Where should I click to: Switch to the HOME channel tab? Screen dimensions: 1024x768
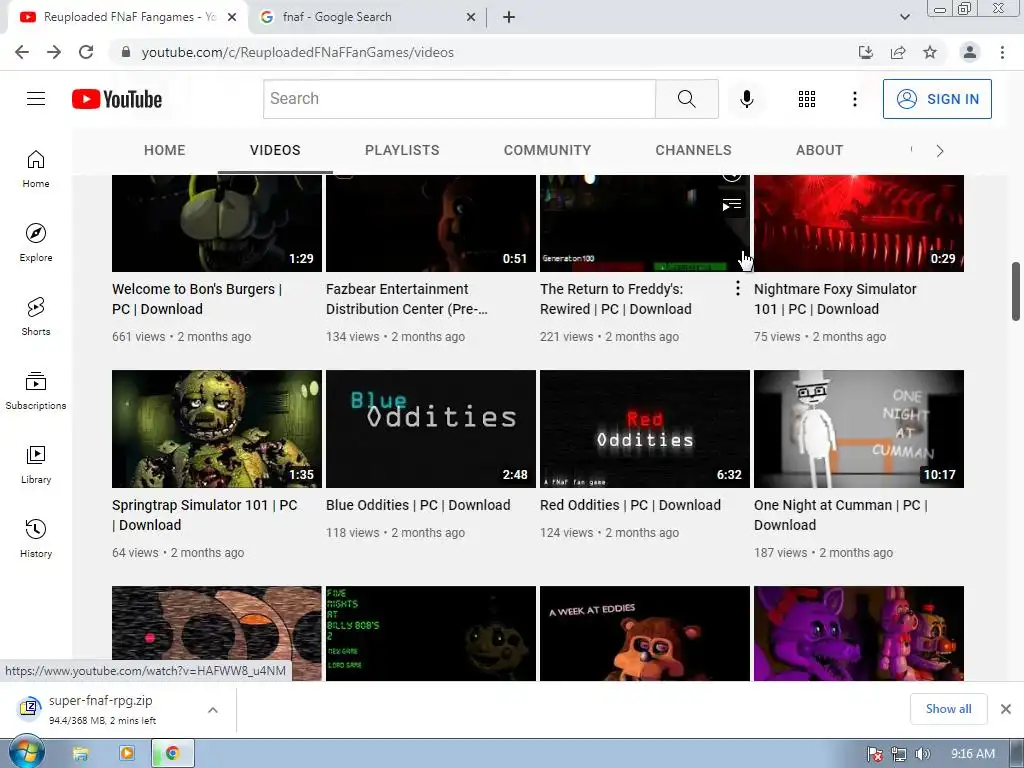pos(165,150)
